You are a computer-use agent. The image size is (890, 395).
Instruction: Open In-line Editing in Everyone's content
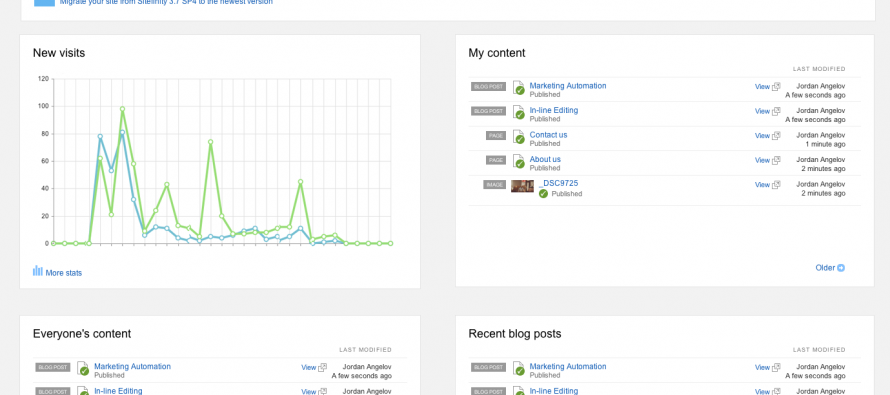pos(118,391)
